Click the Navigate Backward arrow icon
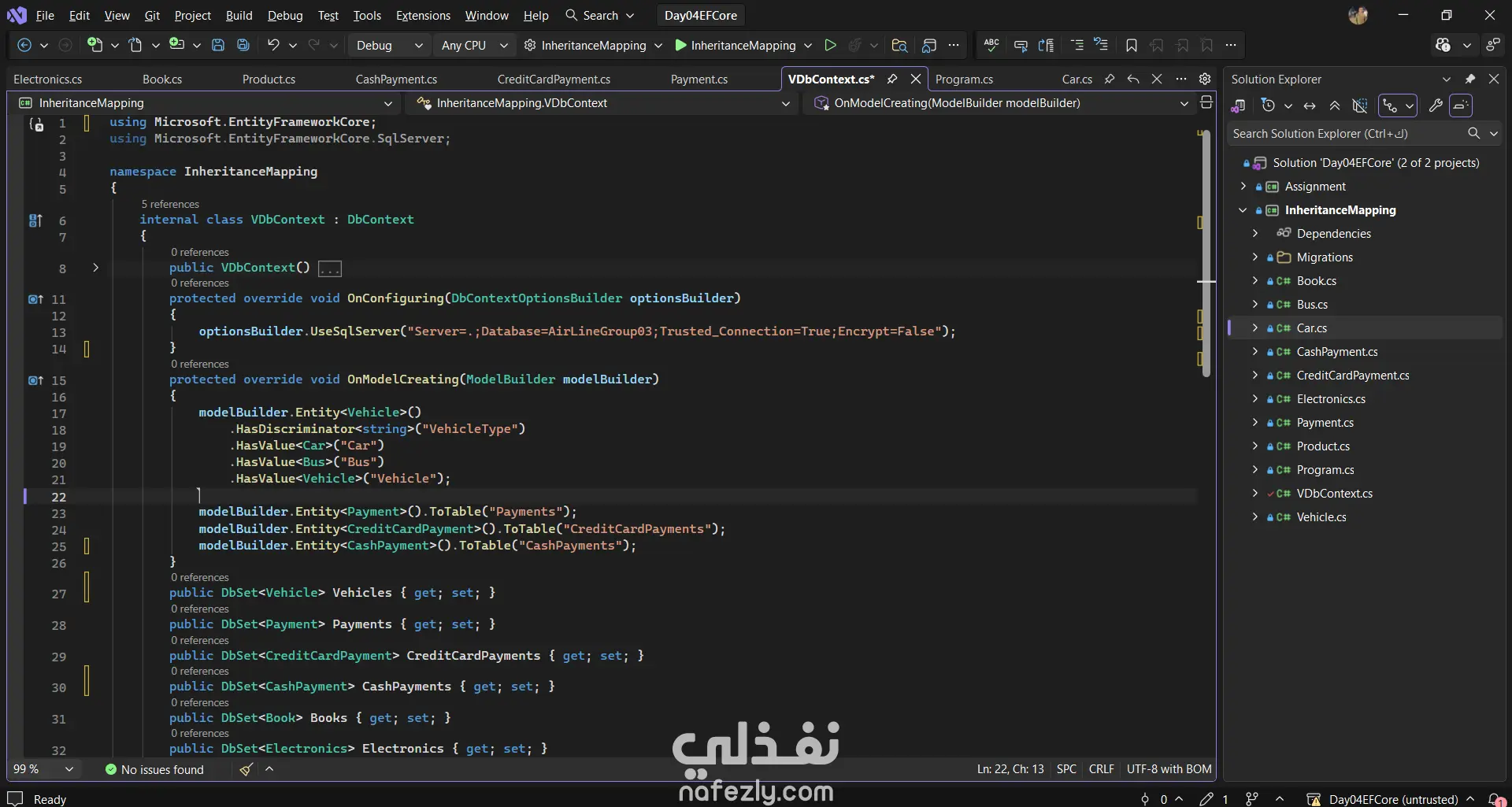Viewport: 1512px width, 807px height. click(x=24, y=46)
